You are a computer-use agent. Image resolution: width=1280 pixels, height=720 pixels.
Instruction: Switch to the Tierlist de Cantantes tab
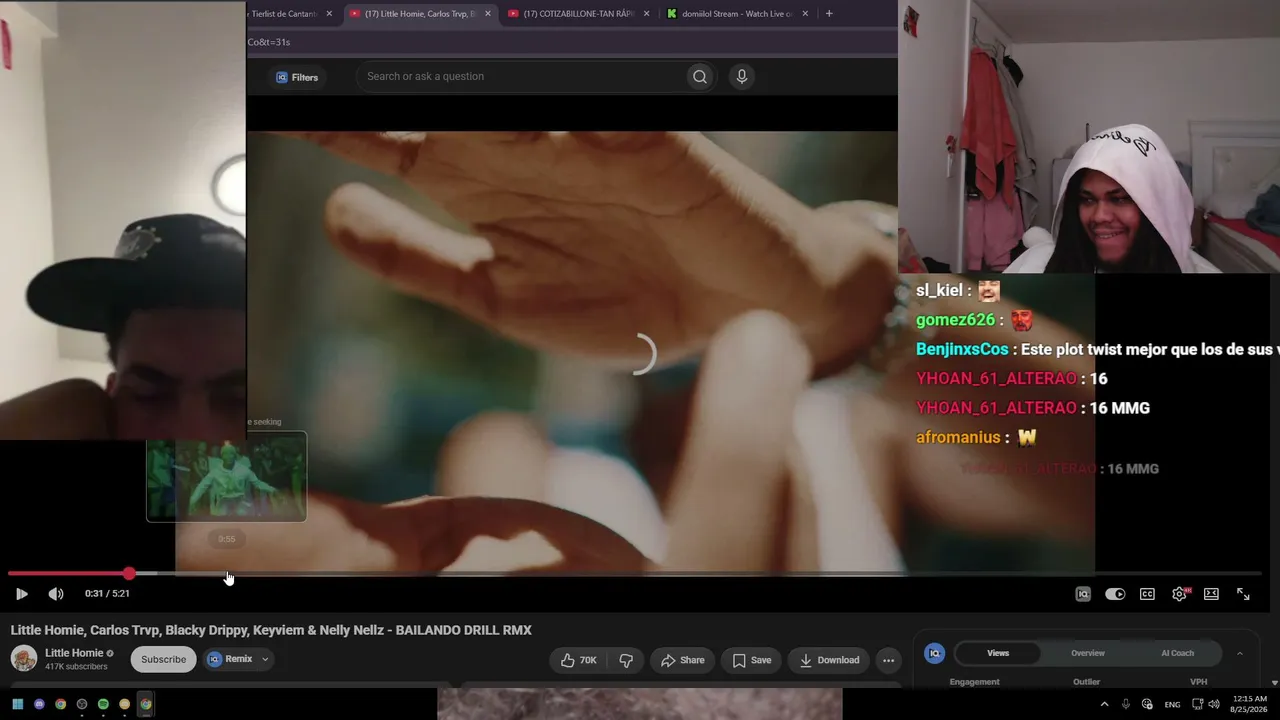point(283,14)
